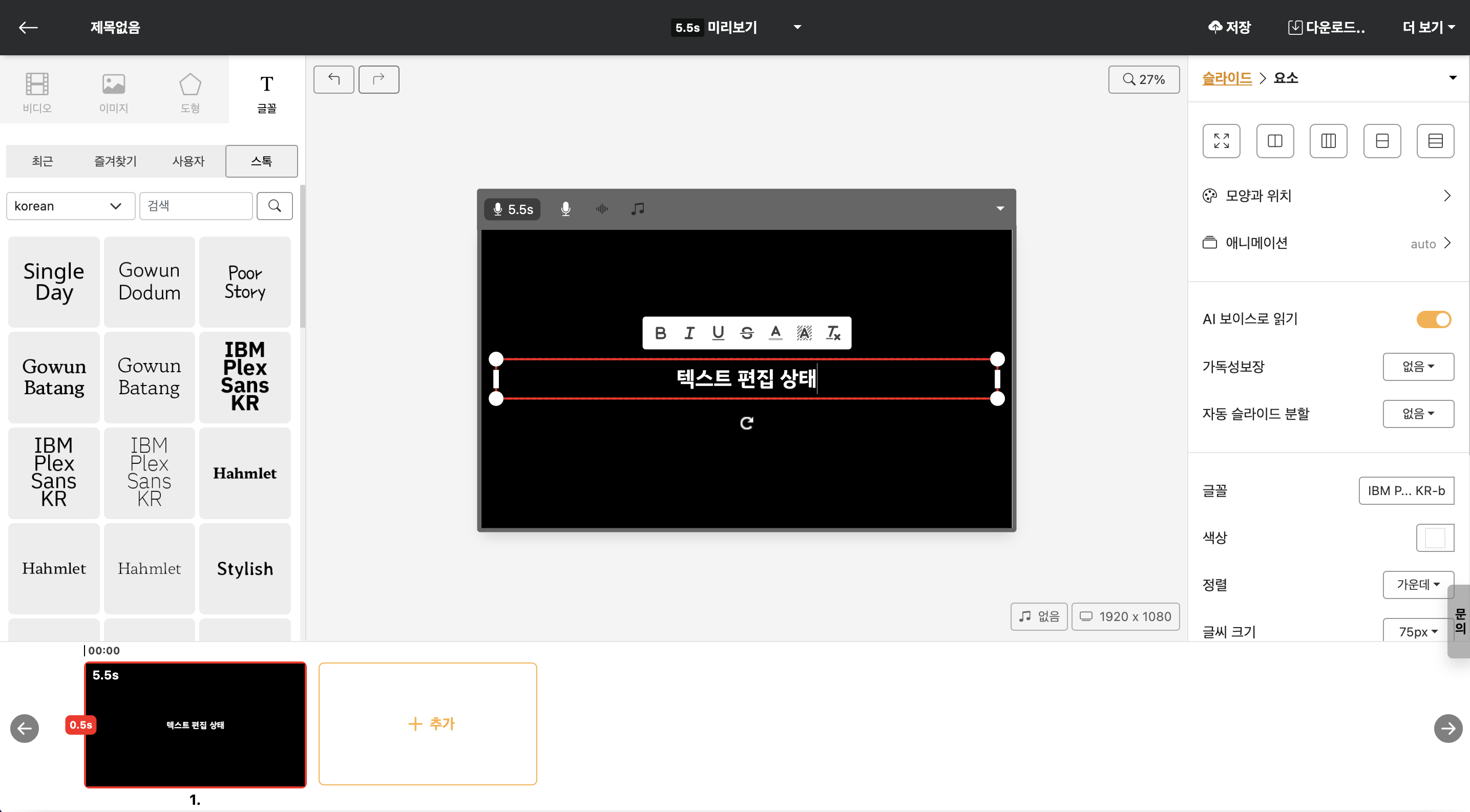1470x812 pixels.
Task: Click the rotate handle below text box
Action: click(x=746, y=423)
